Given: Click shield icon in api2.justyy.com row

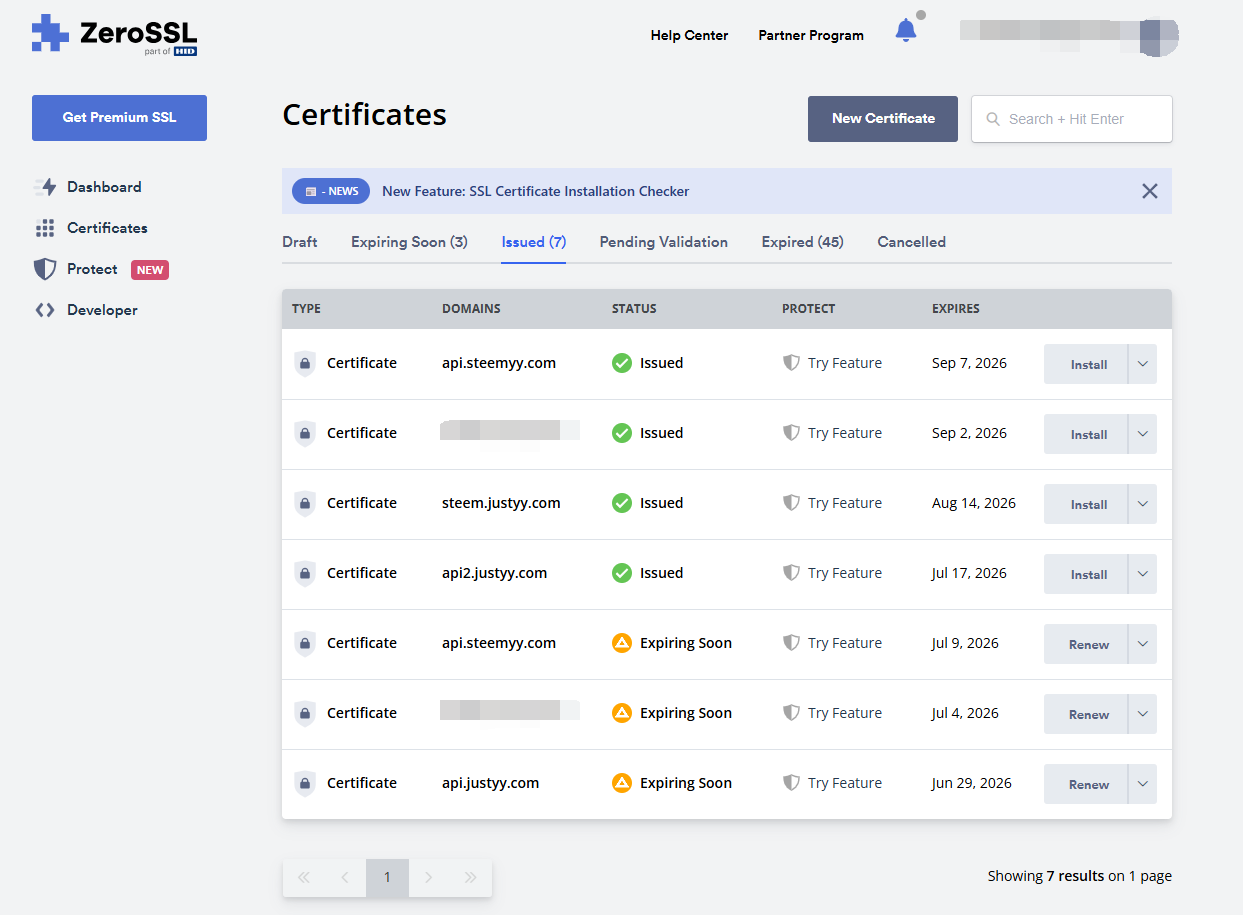Looking at the screenshot, I should coord(791,573).
